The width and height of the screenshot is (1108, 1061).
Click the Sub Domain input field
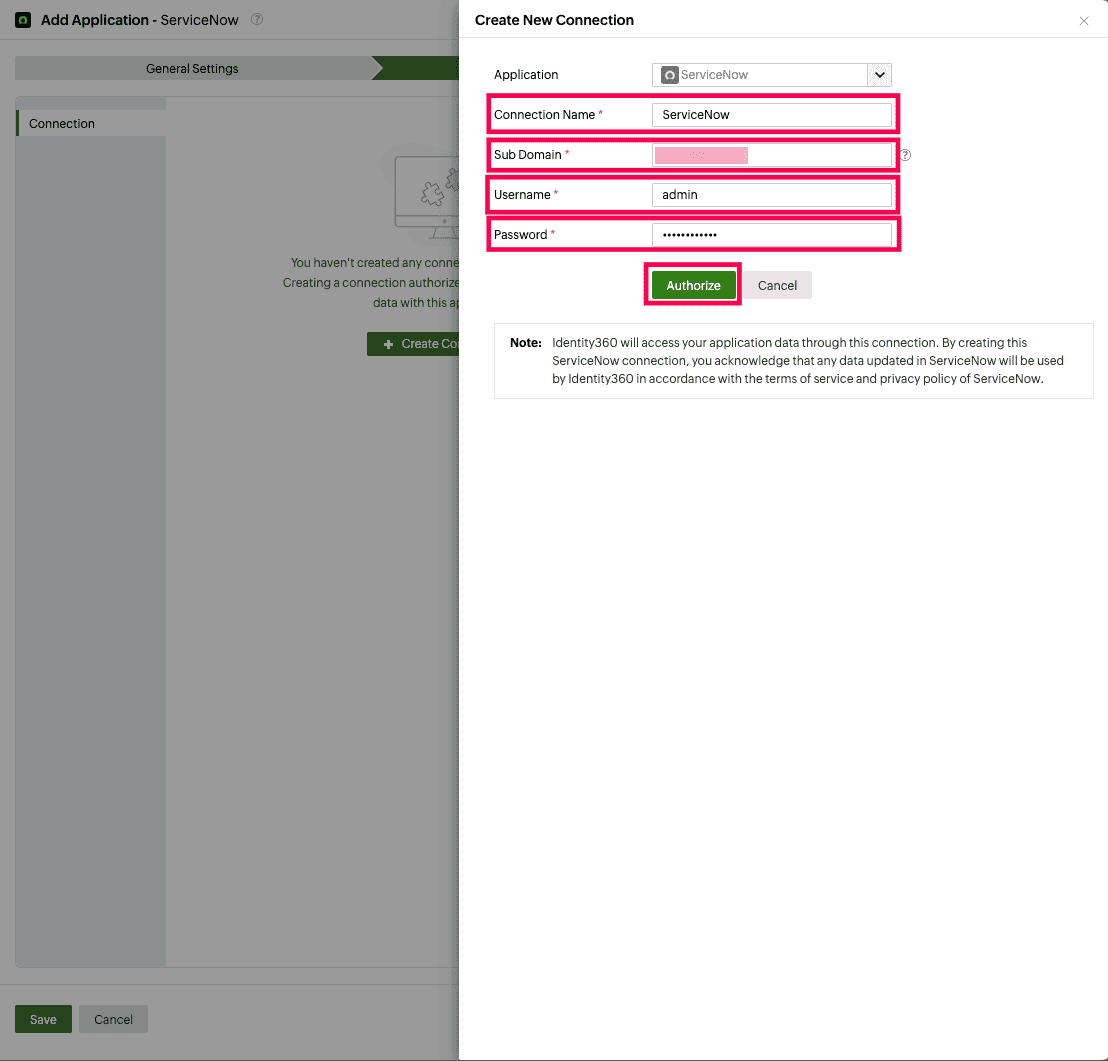point(772,154)
